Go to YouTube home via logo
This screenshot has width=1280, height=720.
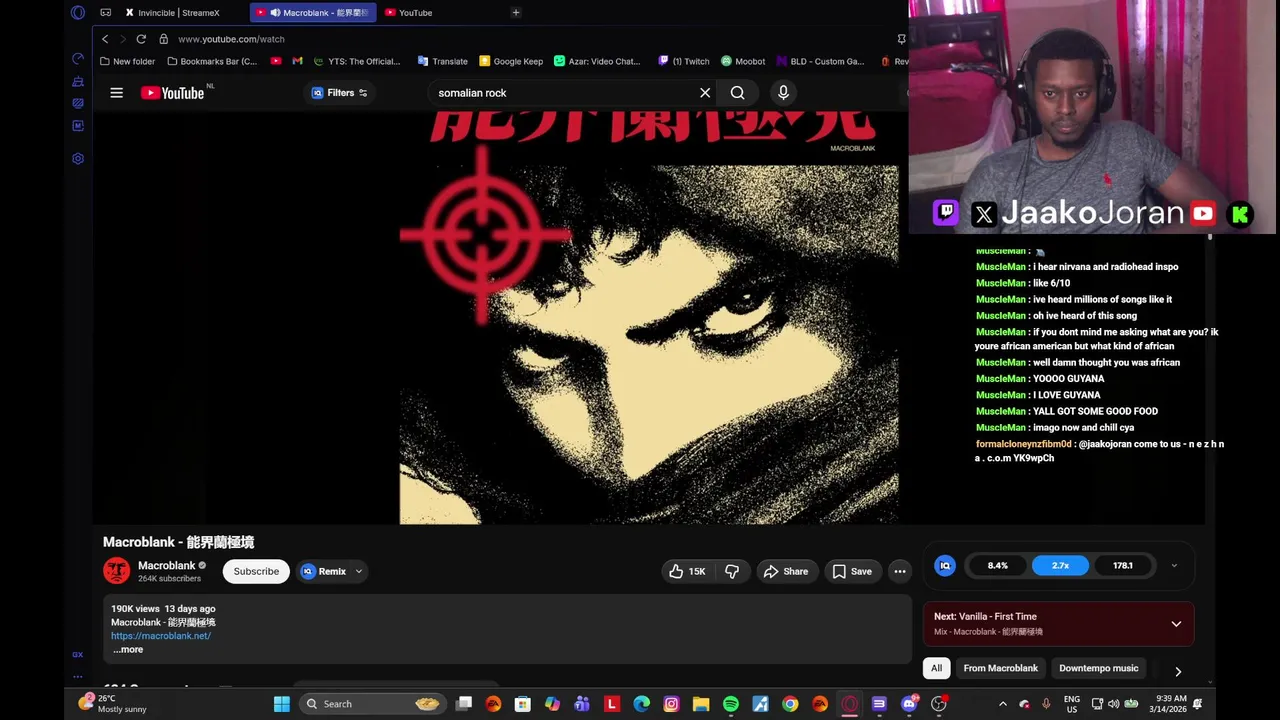point(172,93)
